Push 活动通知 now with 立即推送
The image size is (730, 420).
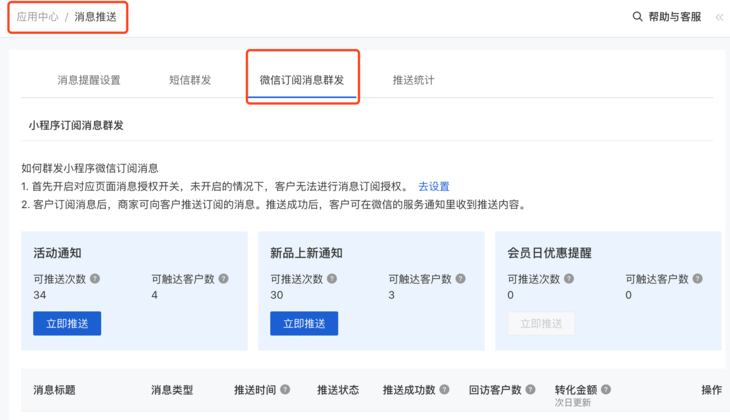67,323
